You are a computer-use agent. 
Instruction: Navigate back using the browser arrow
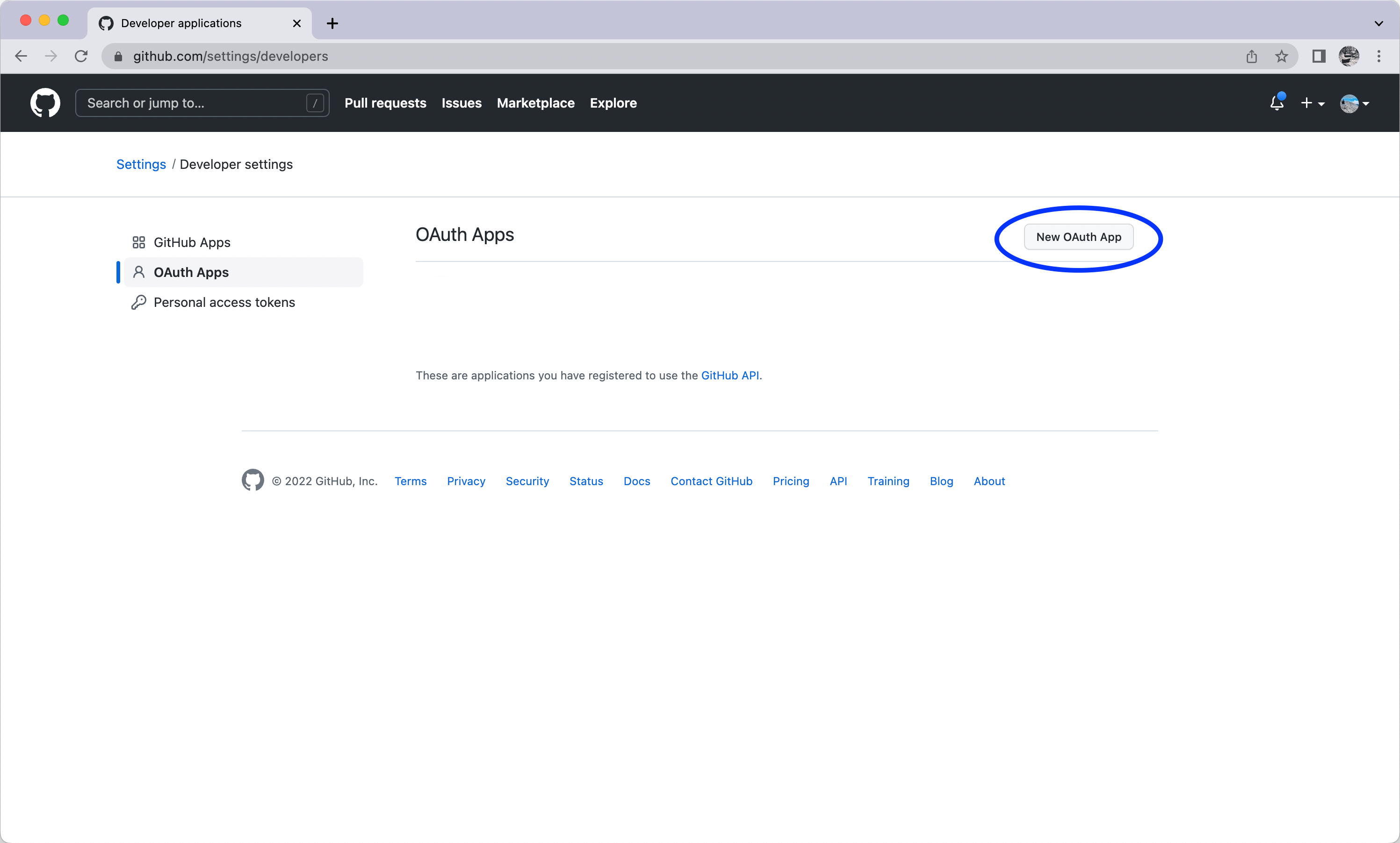(x=21, y=56)
